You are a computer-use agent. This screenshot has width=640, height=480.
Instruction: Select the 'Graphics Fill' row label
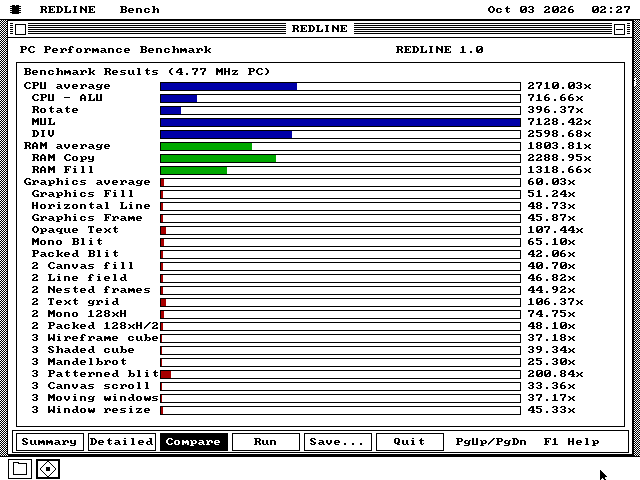(83, 194)
